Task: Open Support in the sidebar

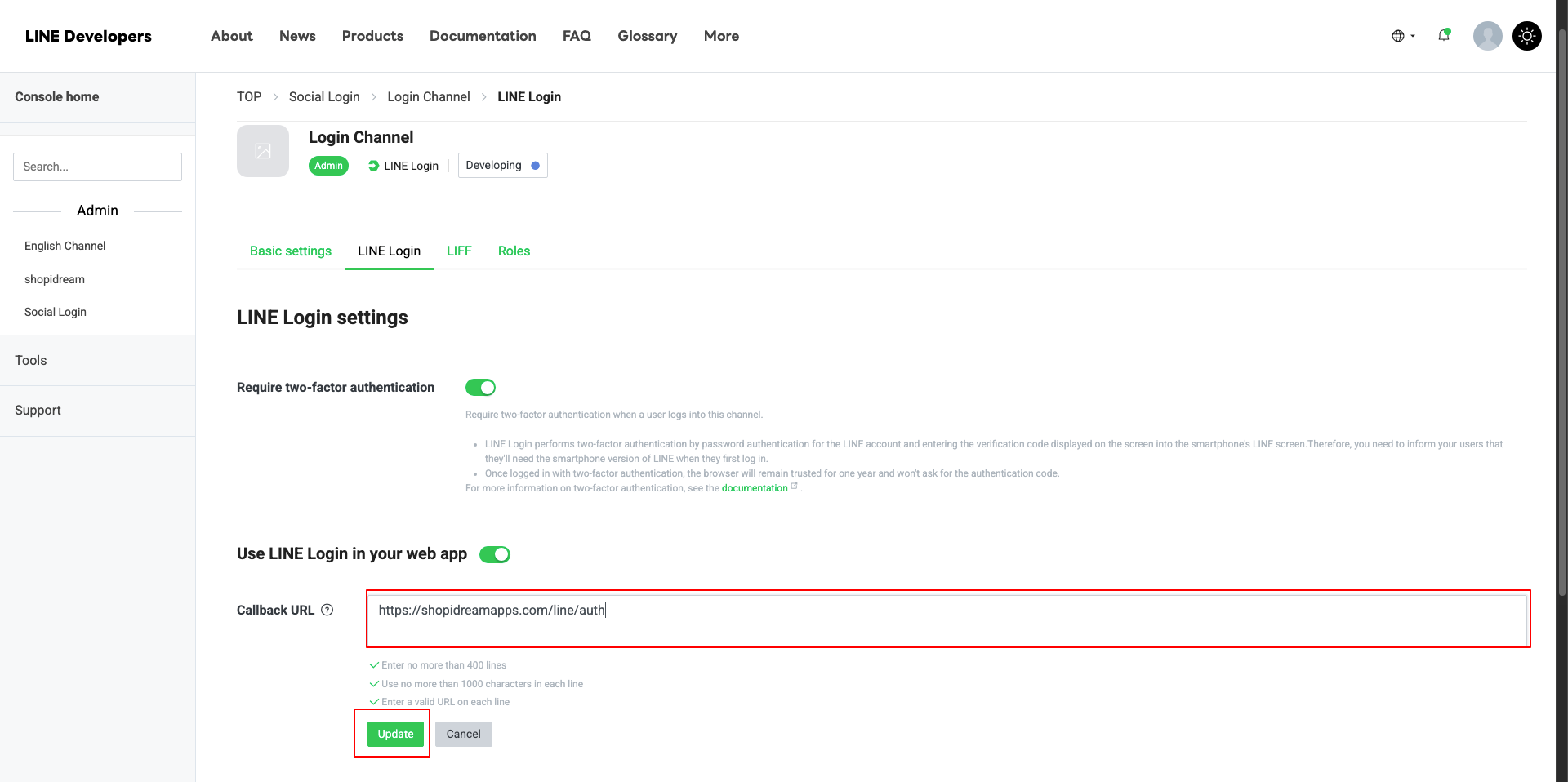Action: point(38,410)
